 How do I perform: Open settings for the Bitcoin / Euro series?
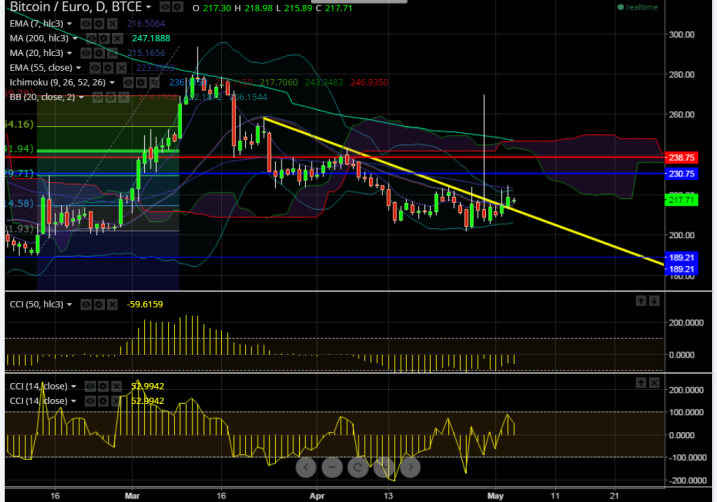point(177,7)
